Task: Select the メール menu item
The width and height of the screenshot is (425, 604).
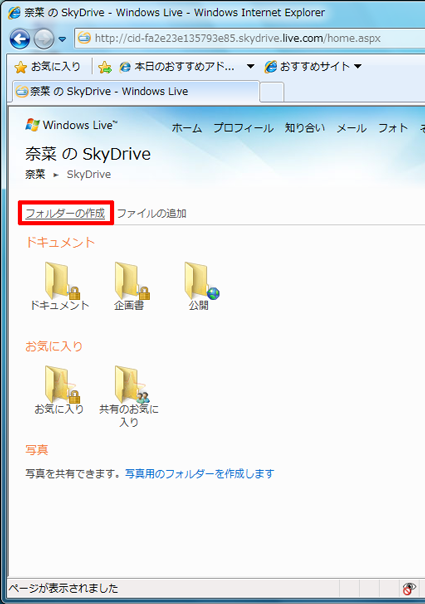Action: pyautogui.click(x=351, y=128)
